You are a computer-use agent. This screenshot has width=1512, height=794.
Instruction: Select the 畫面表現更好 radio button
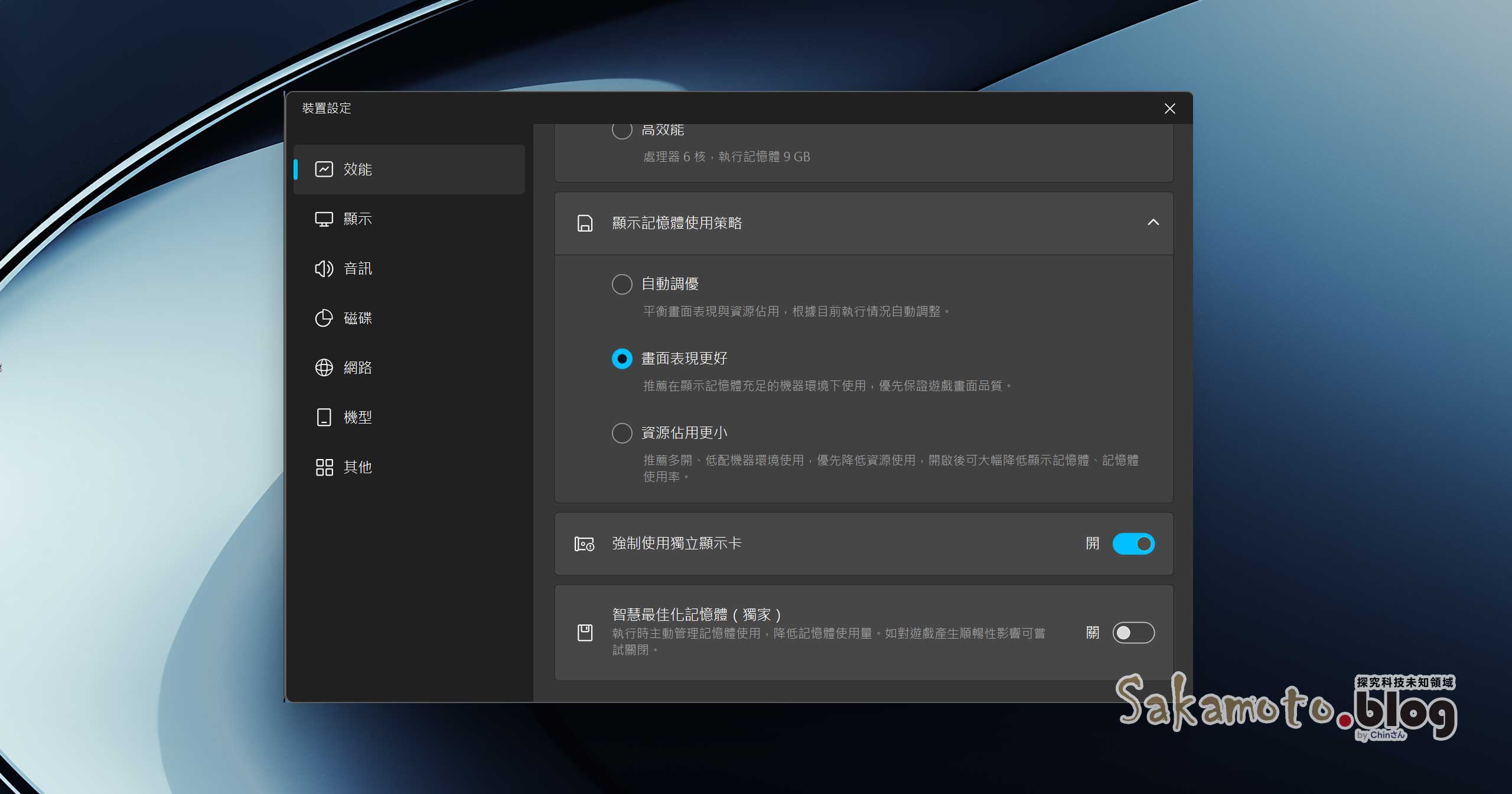[x=622, y=359]
